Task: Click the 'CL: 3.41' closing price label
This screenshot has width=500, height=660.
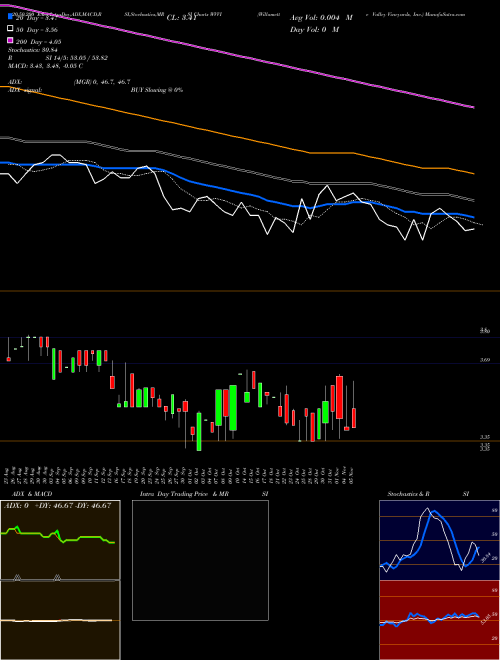Action: (182, 18)
